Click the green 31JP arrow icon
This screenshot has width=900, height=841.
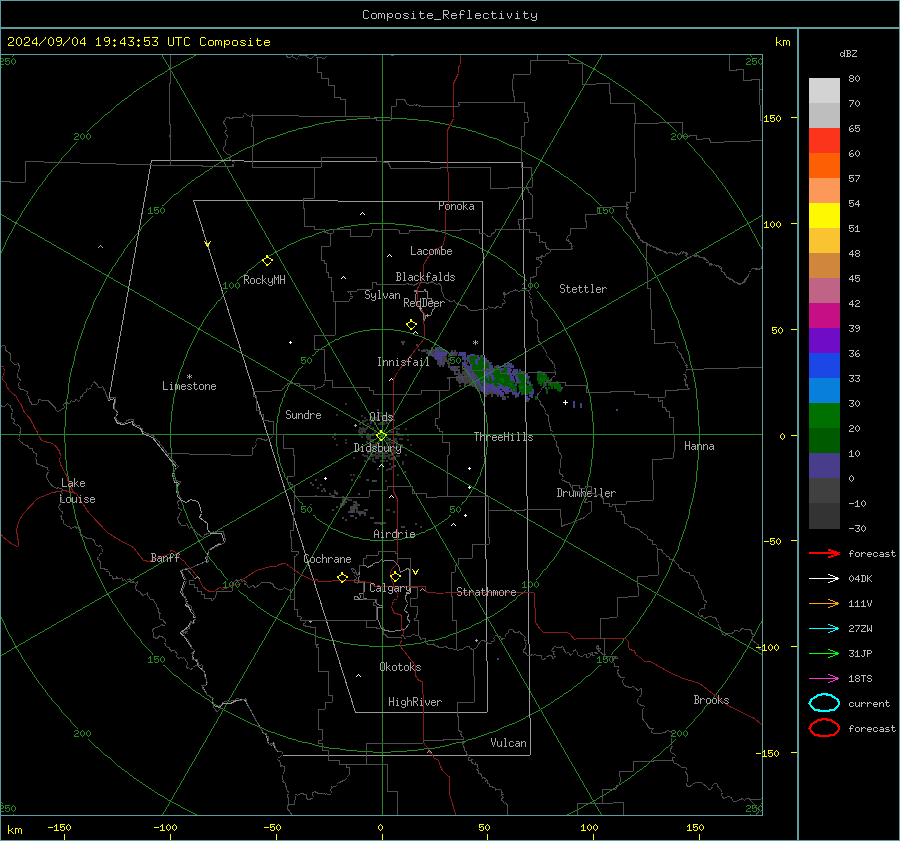point(824,653)
